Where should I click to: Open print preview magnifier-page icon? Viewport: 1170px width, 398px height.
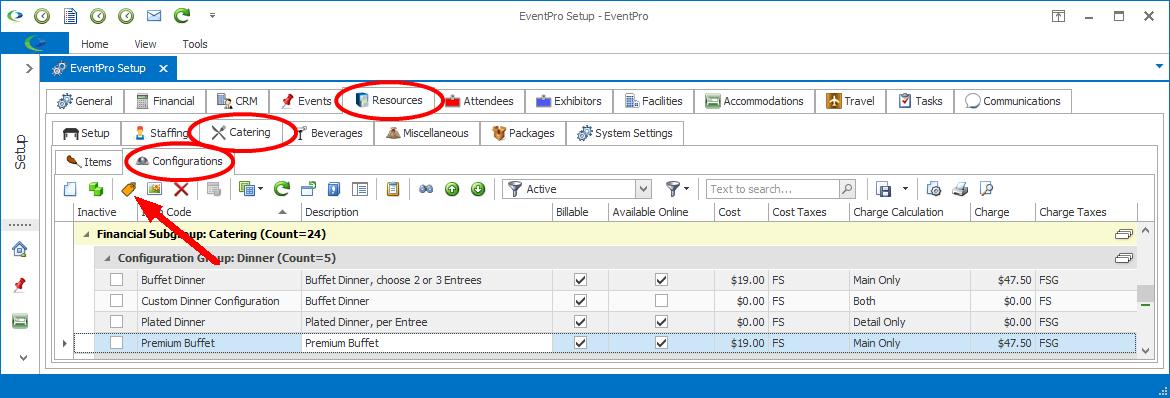[986, 189]
